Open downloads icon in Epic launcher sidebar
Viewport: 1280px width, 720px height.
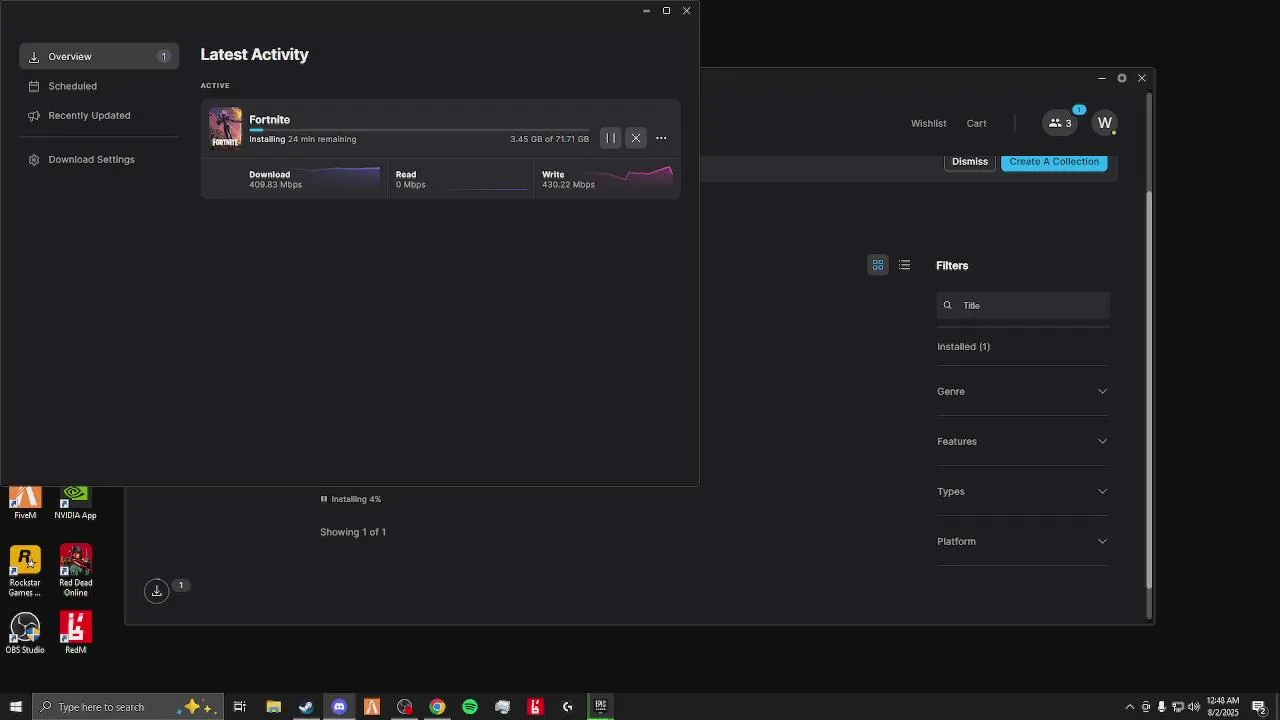157,591
